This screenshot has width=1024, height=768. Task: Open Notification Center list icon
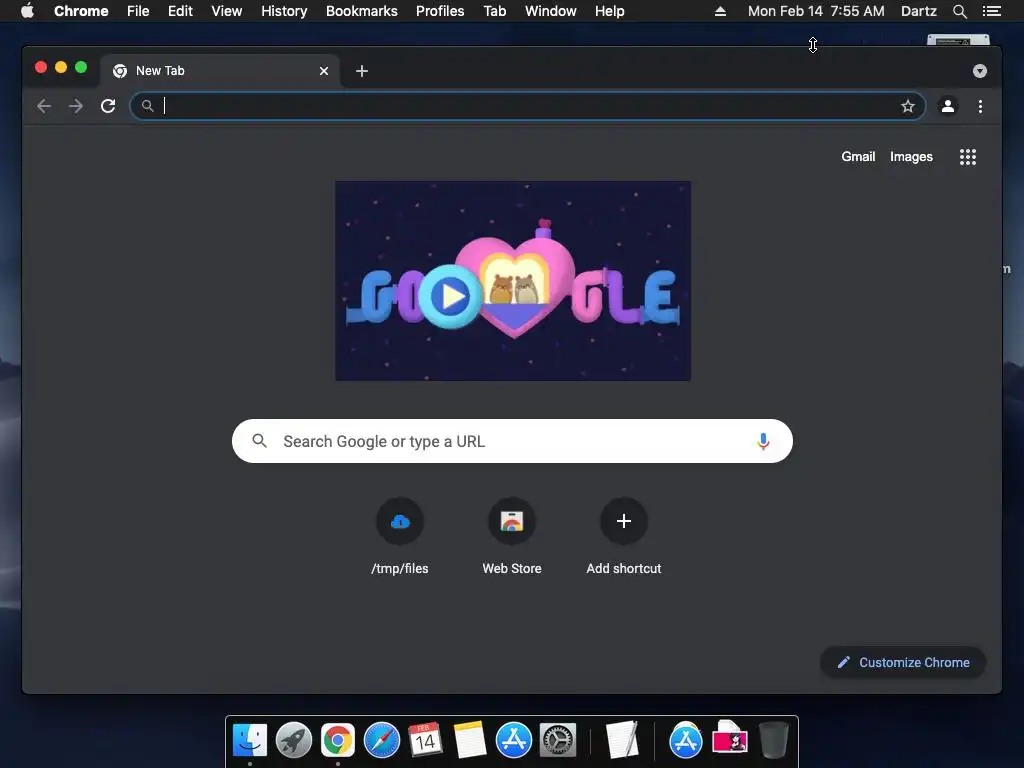[992, 11]
